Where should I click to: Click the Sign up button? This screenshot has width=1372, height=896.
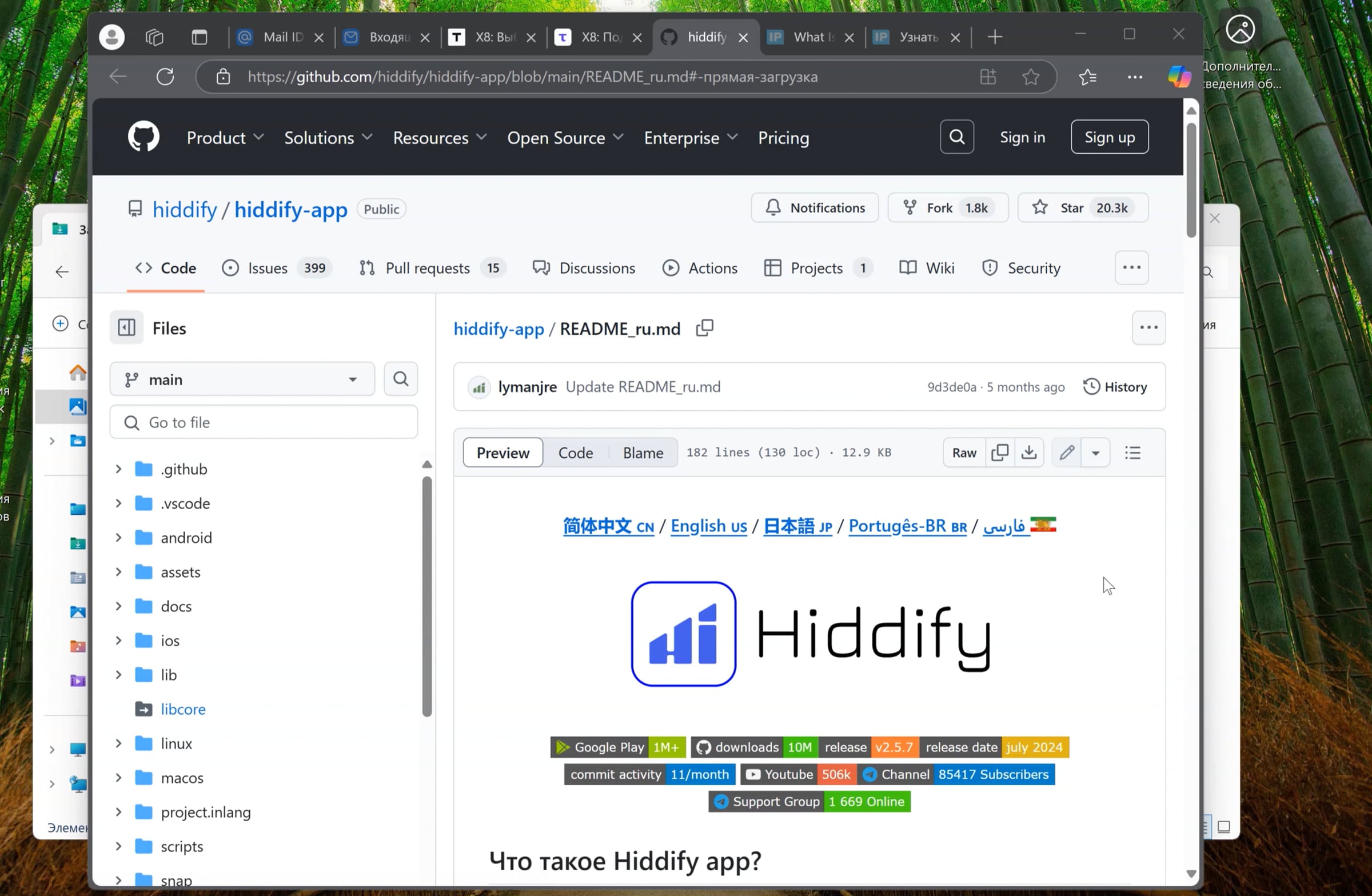1109,137
